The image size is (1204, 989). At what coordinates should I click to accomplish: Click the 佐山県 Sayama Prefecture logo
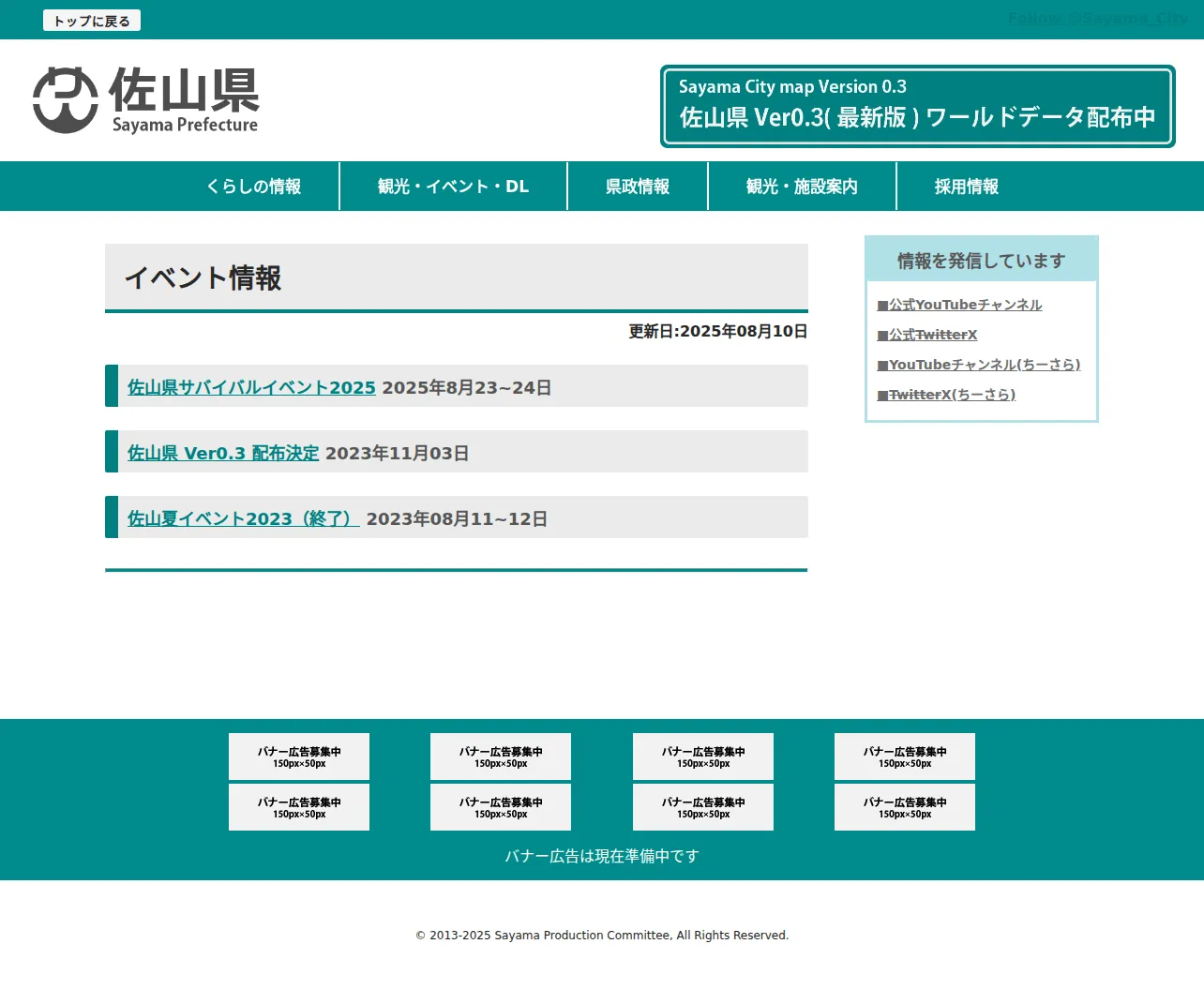[x=146, y=99]
